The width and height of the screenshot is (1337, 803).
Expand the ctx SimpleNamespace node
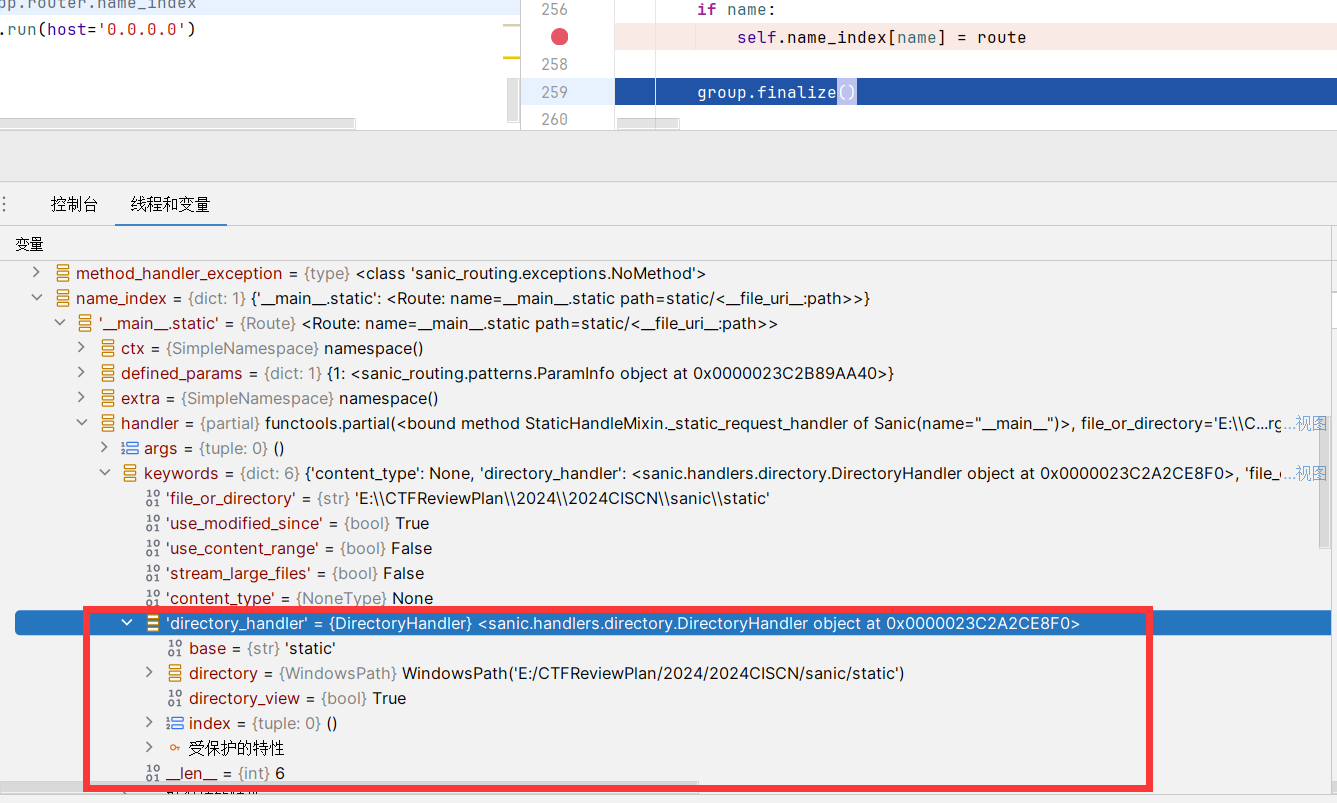(x=82, y=348)
